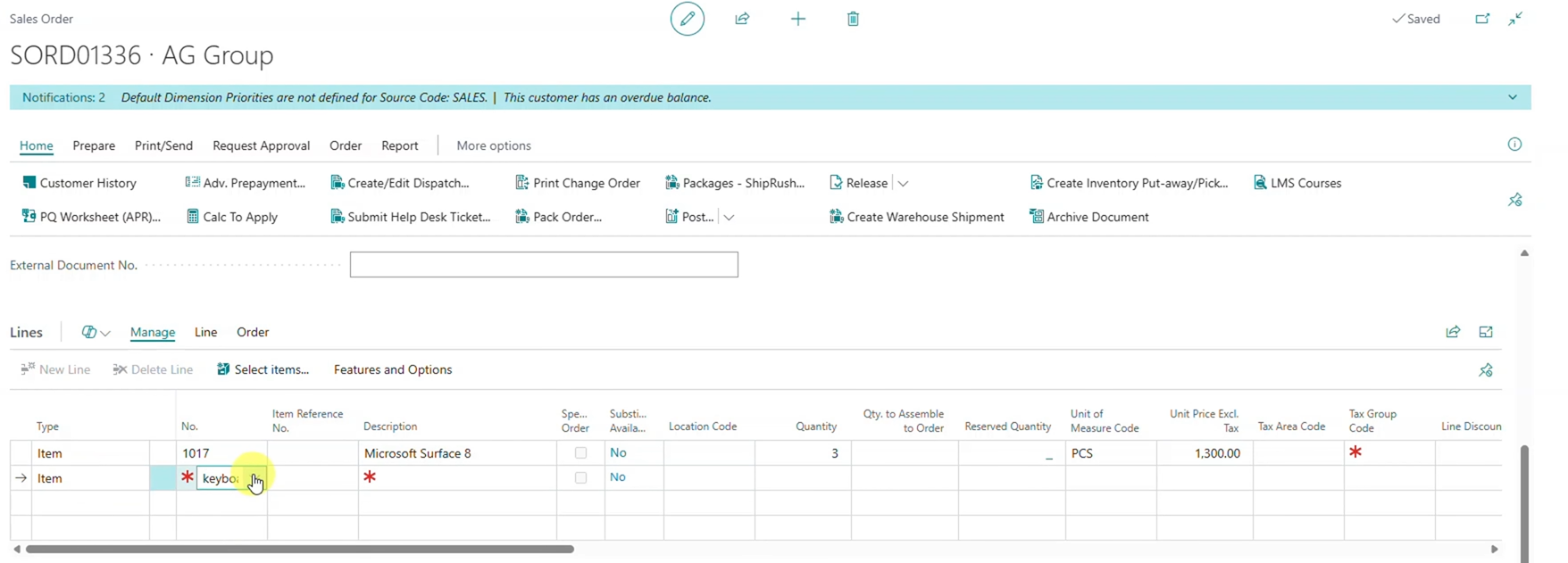Viewport: 1568px width, 563px height.
Task: Switch to the Home tab
Action: point(37,145)
